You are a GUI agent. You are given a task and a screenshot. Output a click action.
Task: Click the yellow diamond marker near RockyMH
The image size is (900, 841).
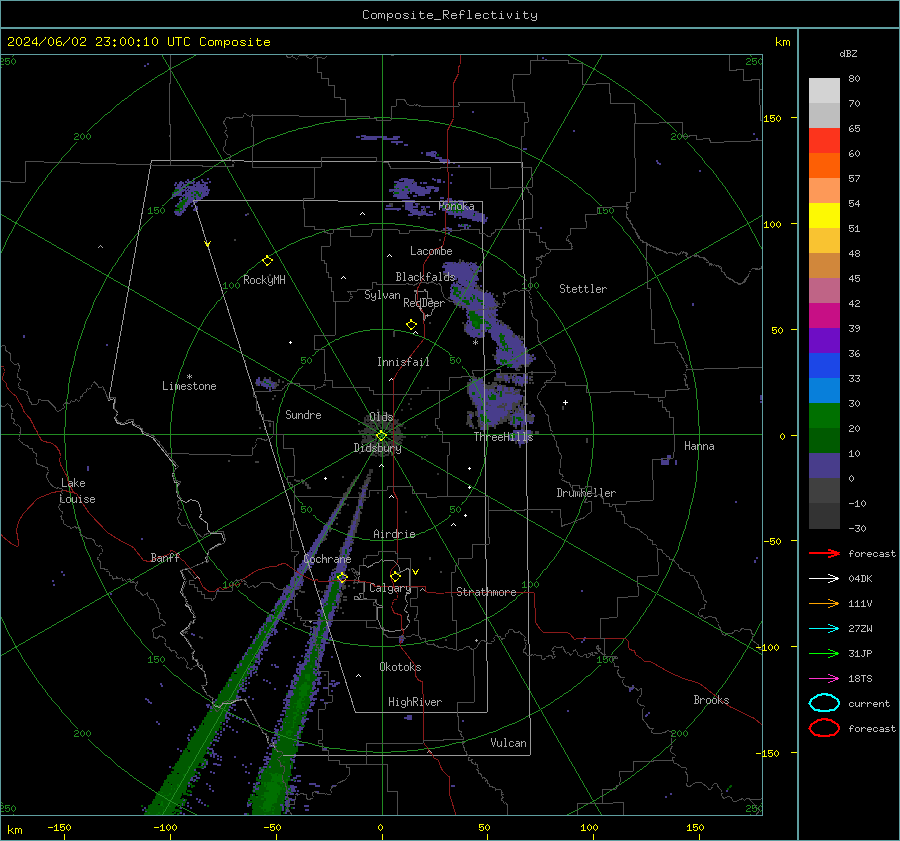click(267, 261)
